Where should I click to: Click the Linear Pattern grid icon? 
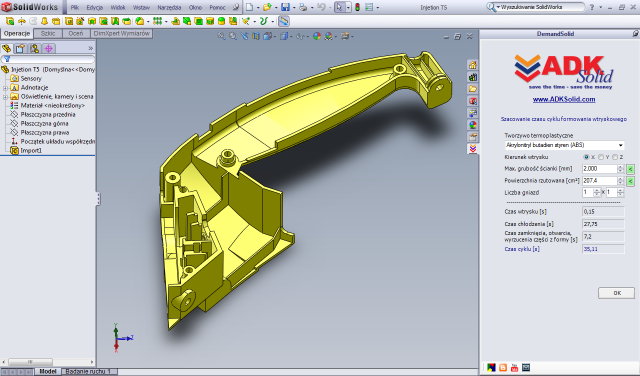(157, 21)
